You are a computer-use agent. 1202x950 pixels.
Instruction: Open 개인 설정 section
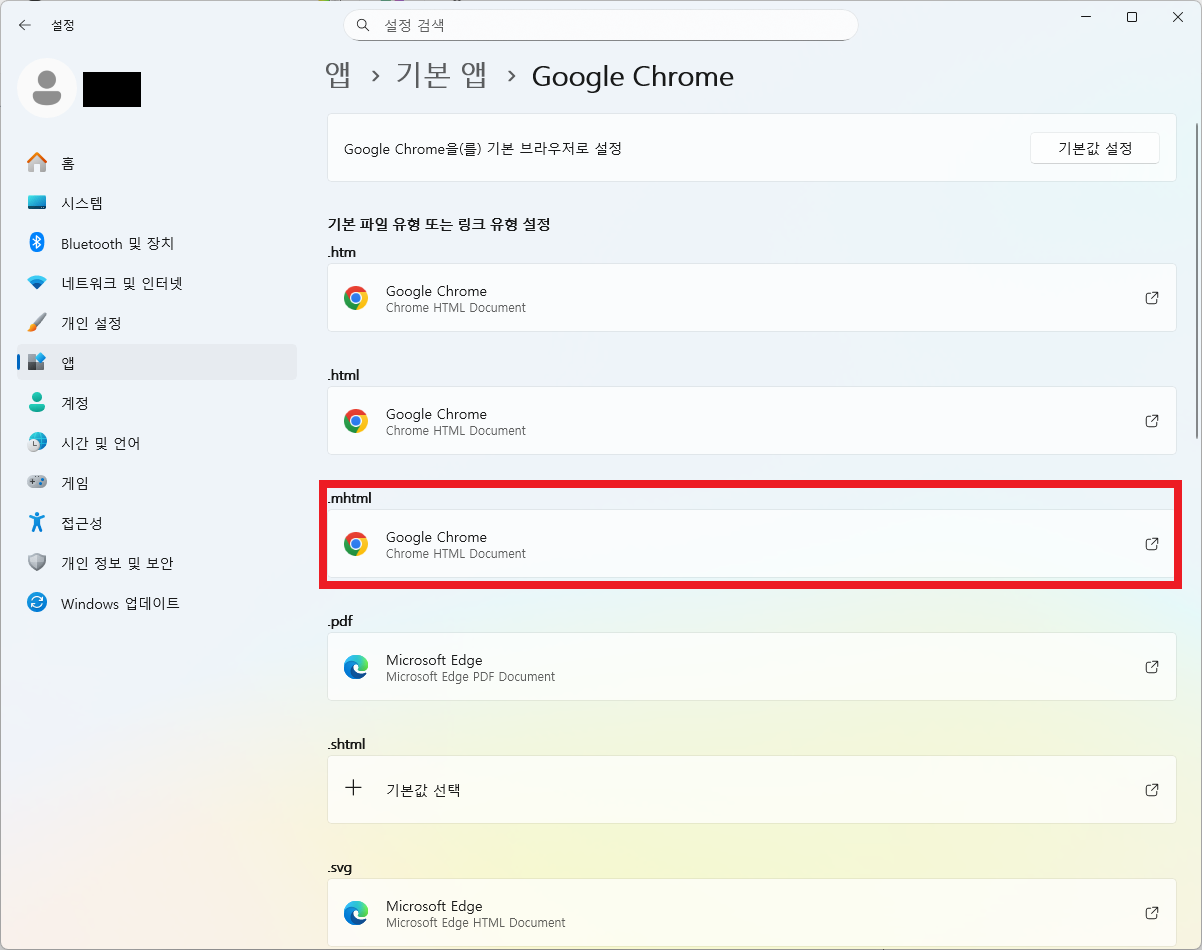point(157,323)
